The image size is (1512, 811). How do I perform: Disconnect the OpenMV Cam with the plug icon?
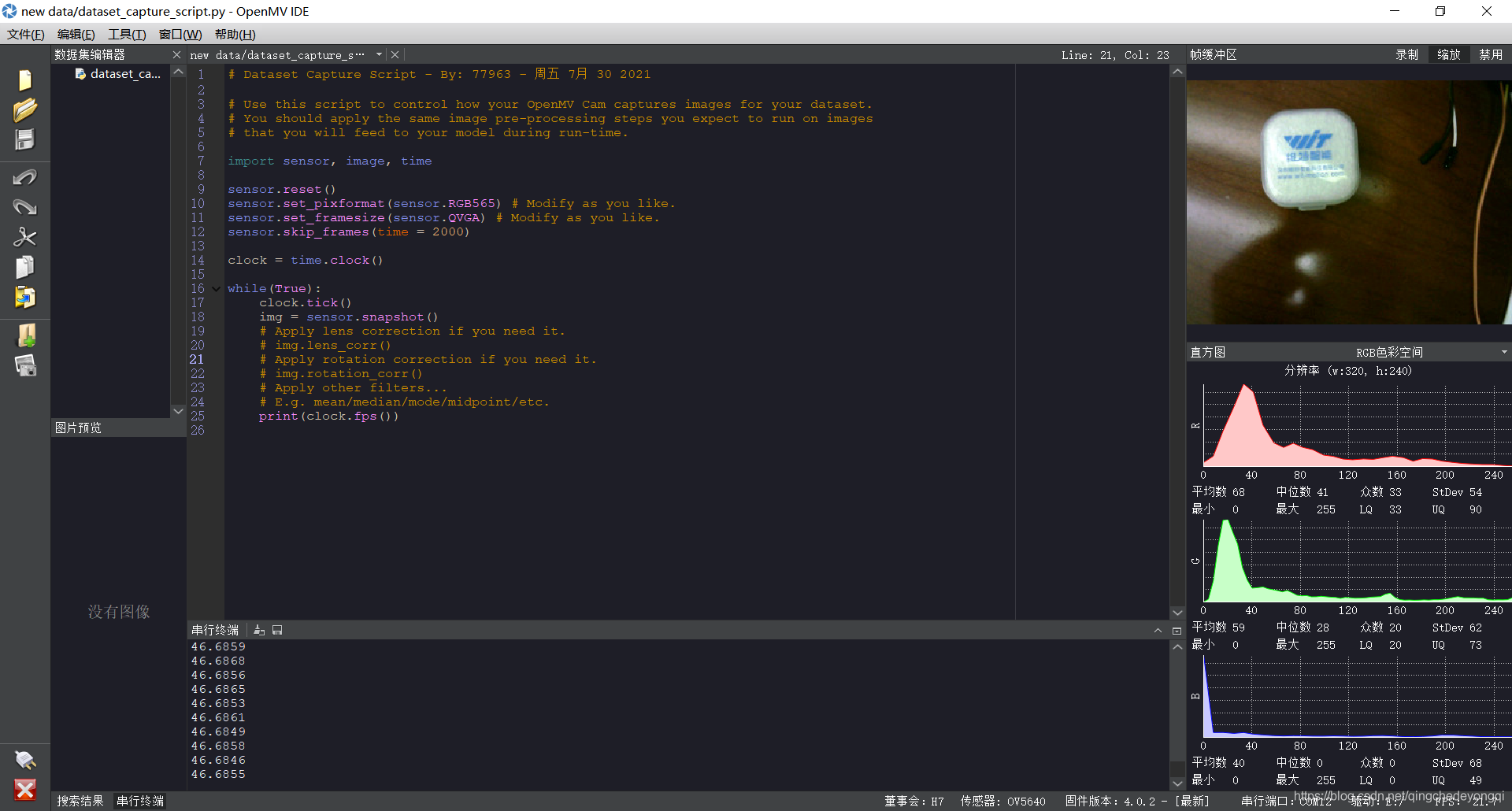(25, 760)
